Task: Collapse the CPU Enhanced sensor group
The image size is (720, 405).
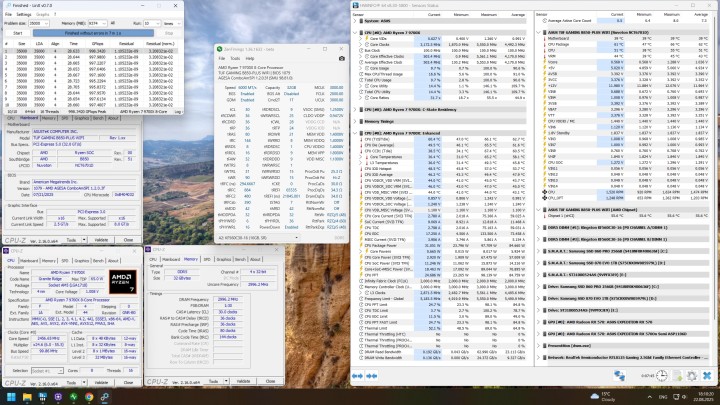Action: 355,133
